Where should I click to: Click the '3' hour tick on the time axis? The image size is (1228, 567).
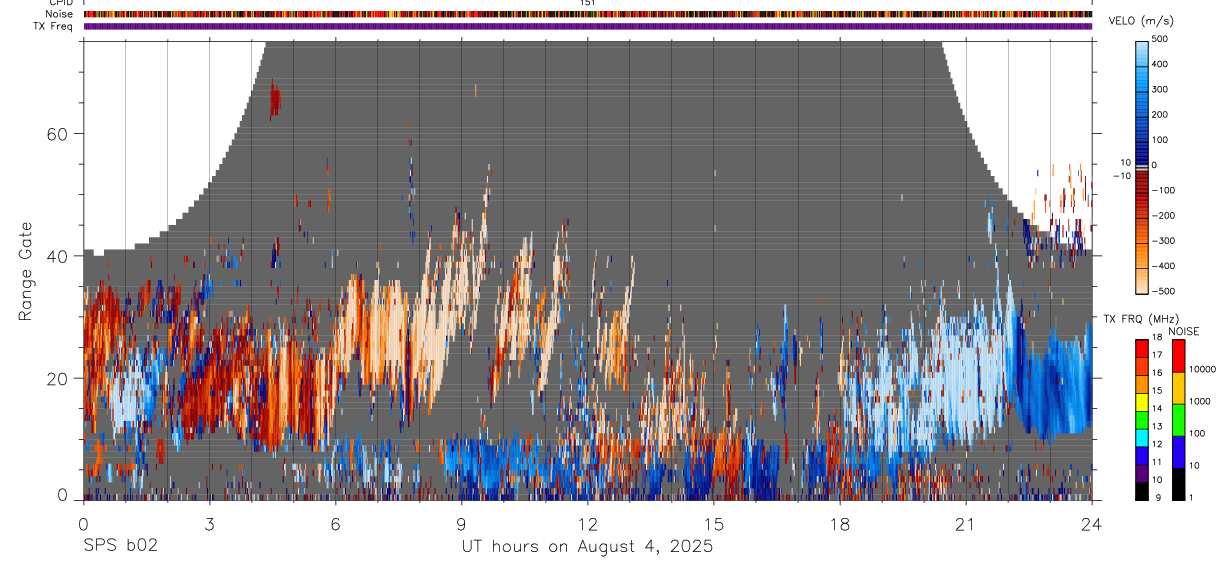[209, 523]
